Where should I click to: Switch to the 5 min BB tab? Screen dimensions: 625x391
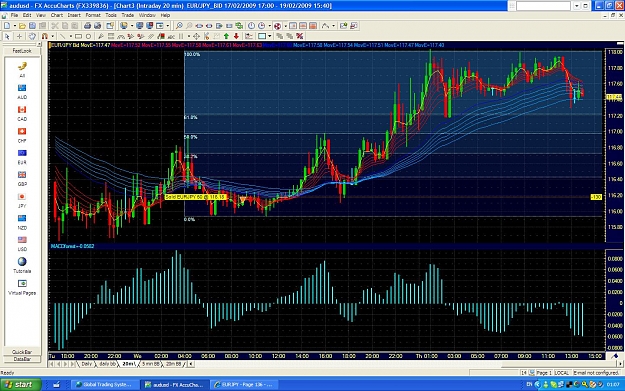tap(151, 364)
